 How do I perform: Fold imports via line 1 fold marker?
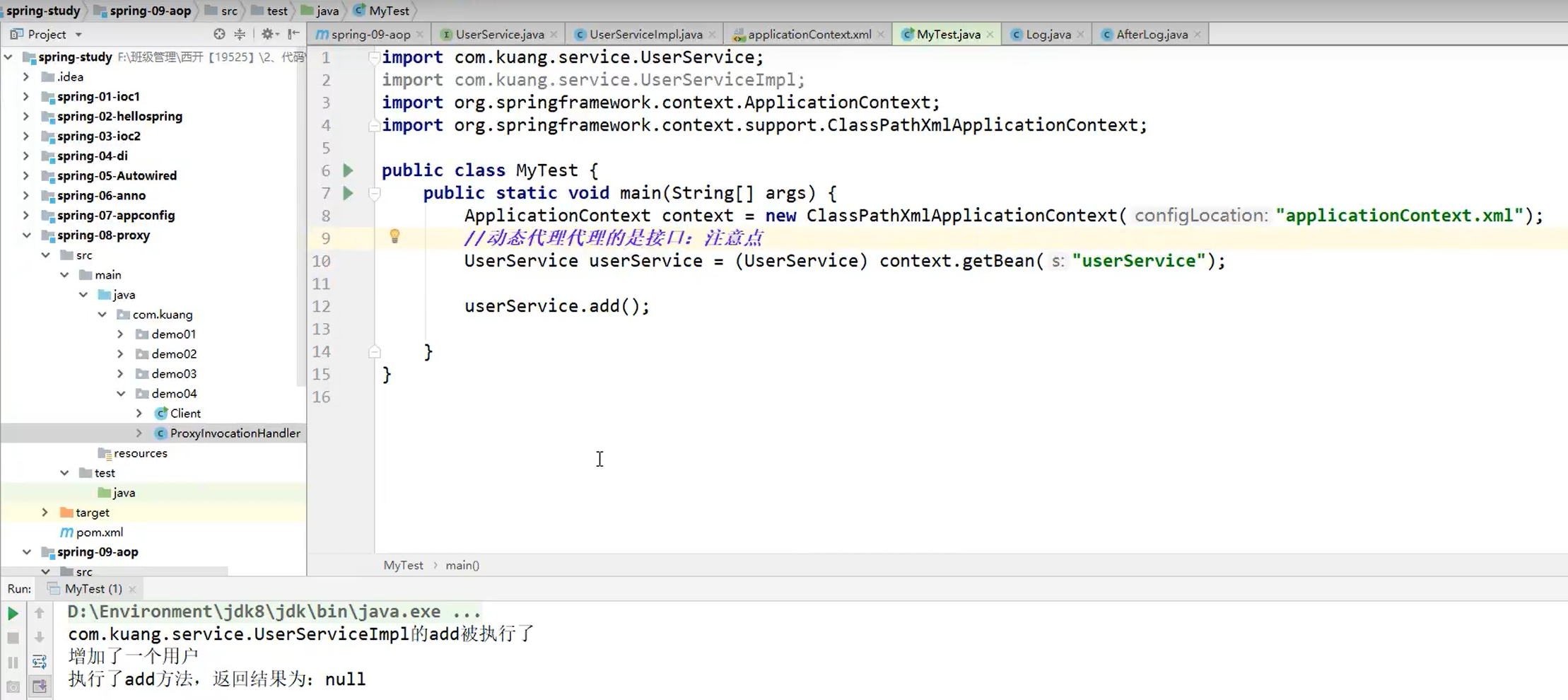pos(374,58)
